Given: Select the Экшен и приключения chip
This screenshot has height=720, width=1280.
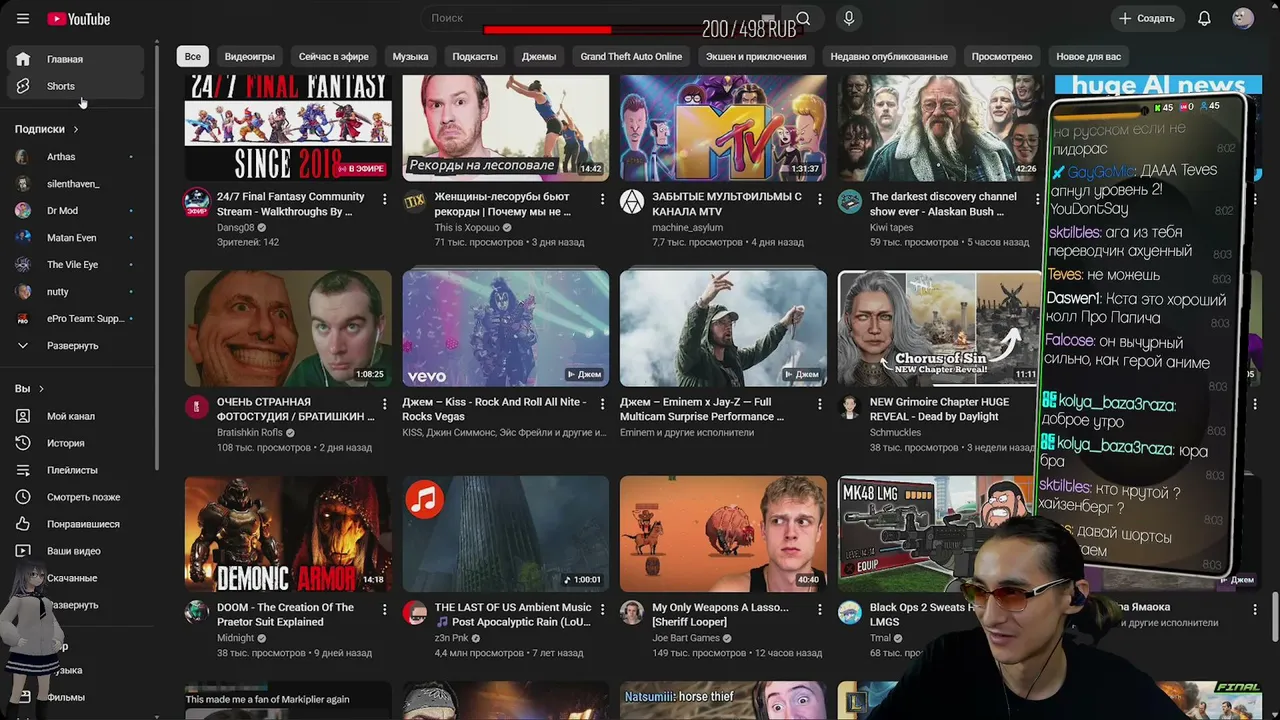Looking at the screenshot, I should click(756, 57).
